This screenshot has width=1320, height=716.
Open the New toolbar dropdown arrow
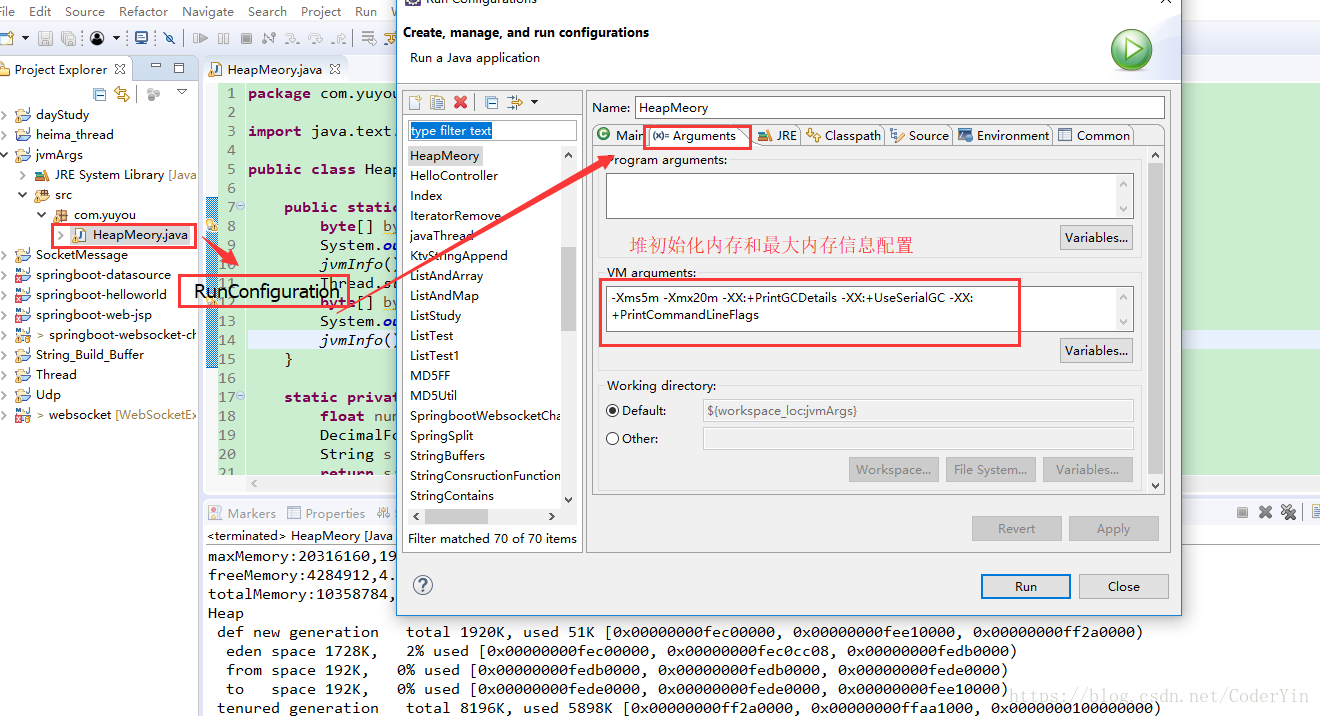25,38
